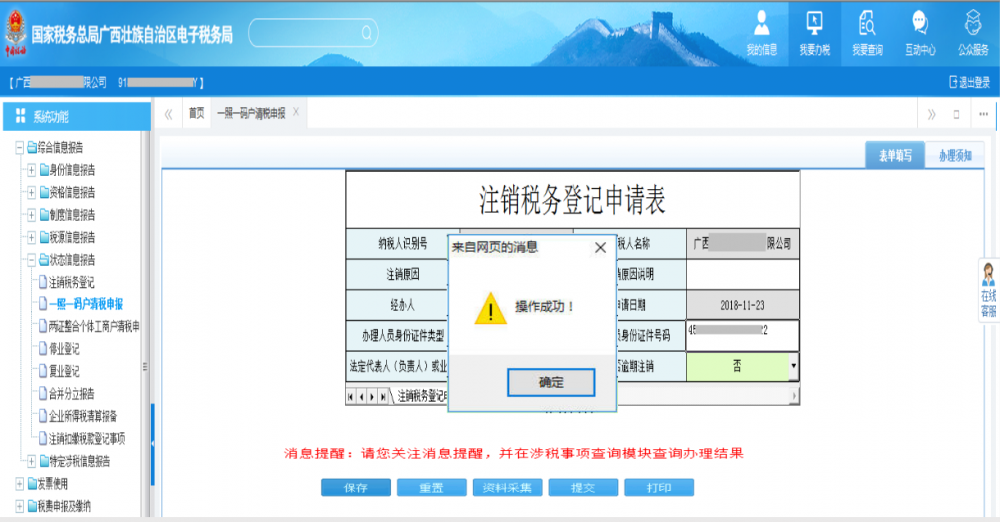
Task: Click 确定 in the message dialog
Action: point(551,382)
